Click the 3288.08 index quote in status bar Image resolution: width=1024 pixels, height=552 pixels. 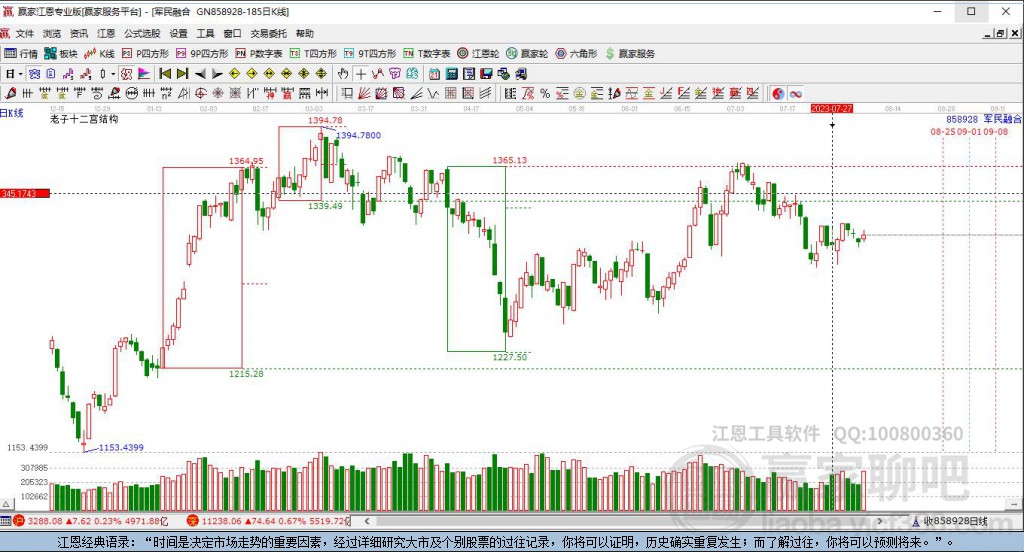click(x=45, y=521)
